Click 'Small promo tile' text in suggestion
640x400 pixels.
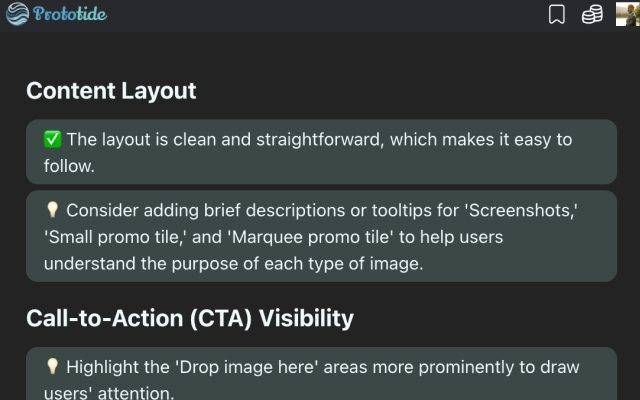111,237
